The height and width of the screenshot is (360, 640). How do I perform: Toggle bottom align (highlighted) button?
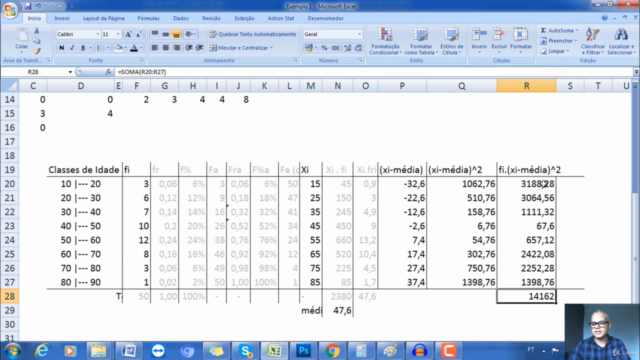coord(176,34)
